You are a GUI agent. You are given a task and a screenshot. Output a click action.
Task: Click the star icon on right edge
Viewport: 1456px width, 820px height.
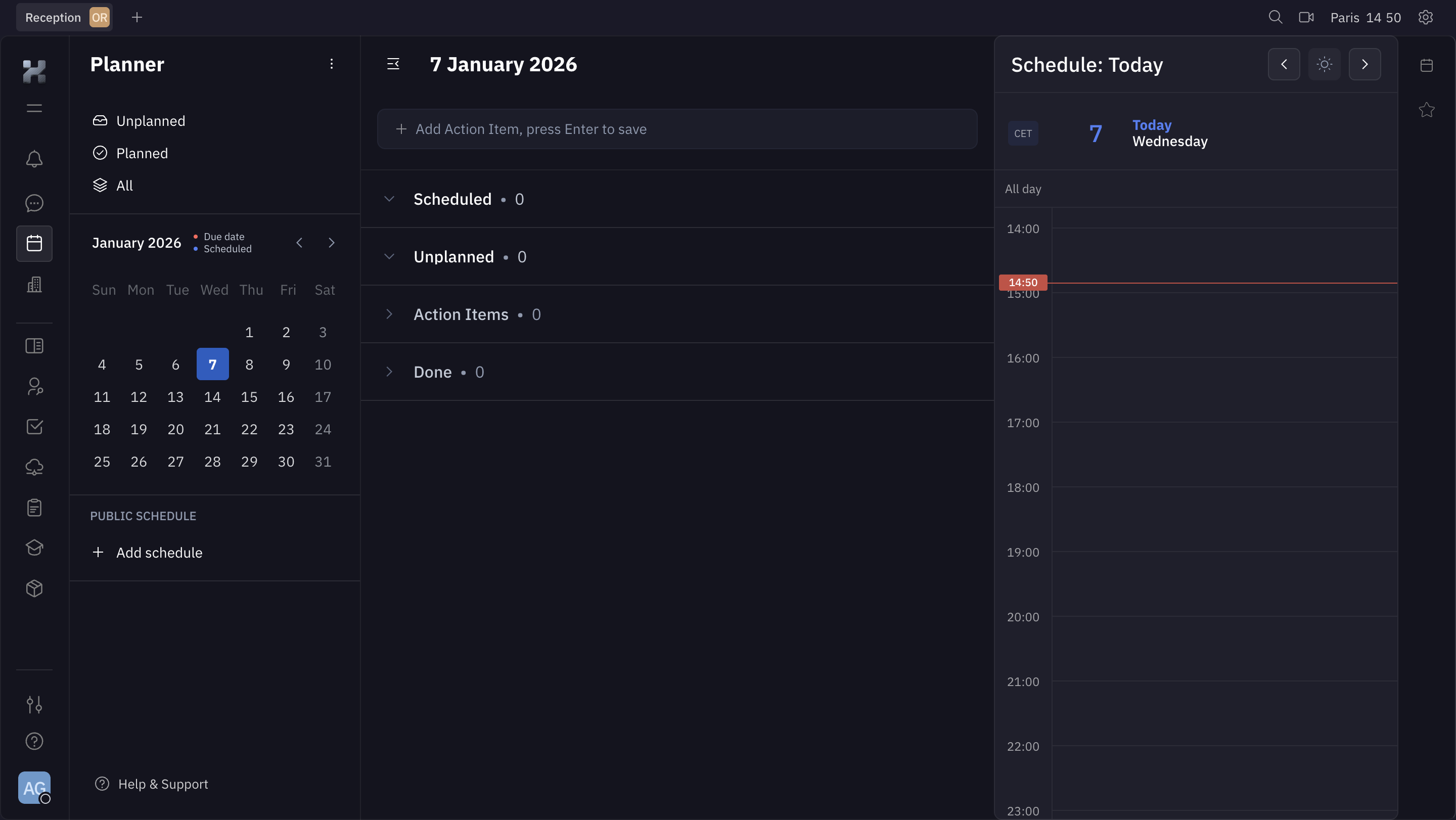pyautogui.click(x=1426, y=110)
